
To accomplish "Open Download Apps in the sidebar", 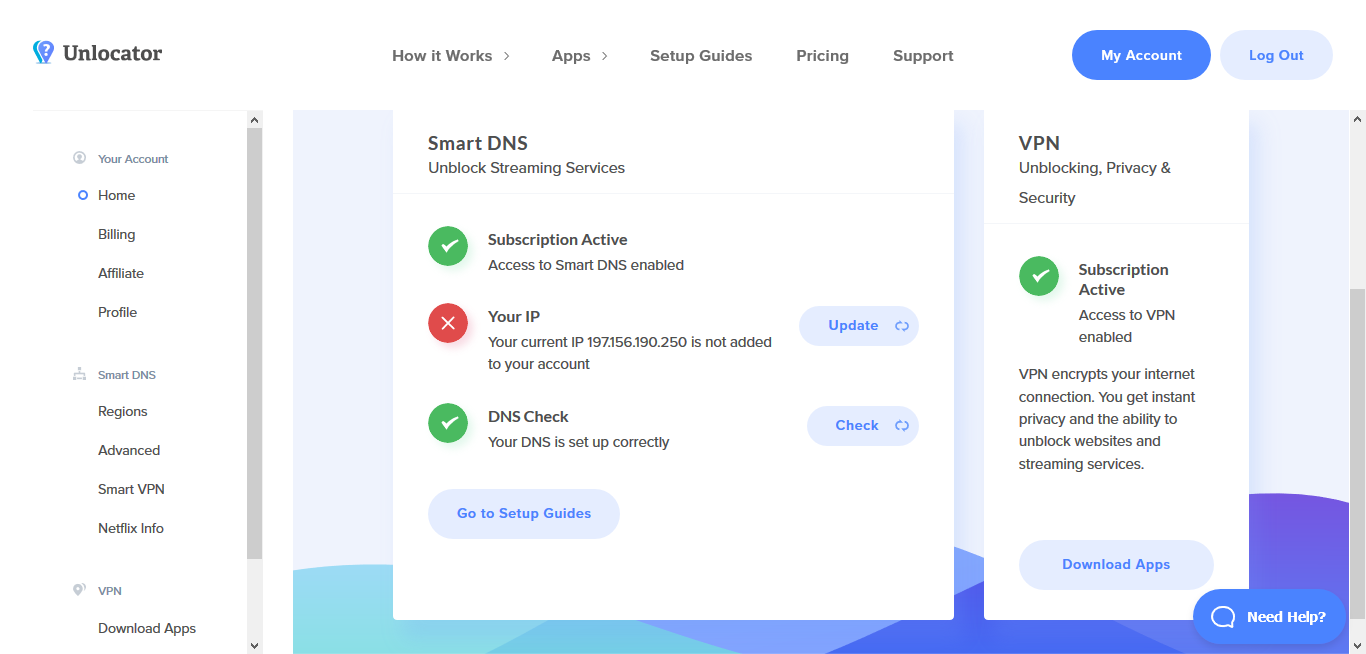I will pyautogui.click(x=147, y=628).
